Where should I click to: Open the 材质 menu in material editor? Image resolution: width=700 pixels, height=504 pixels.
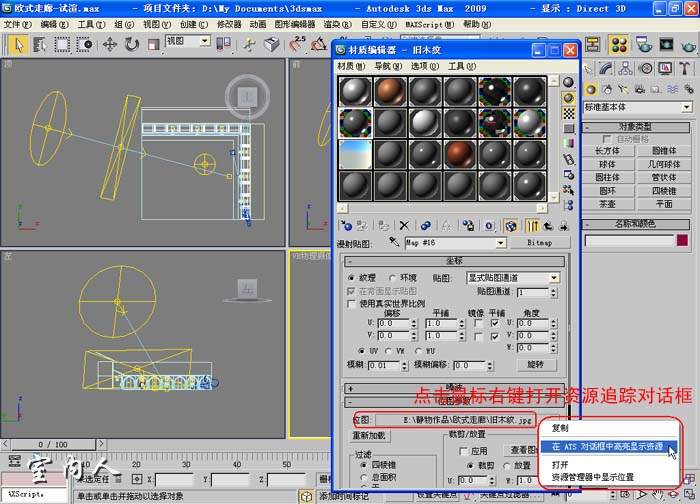(351, 66)
